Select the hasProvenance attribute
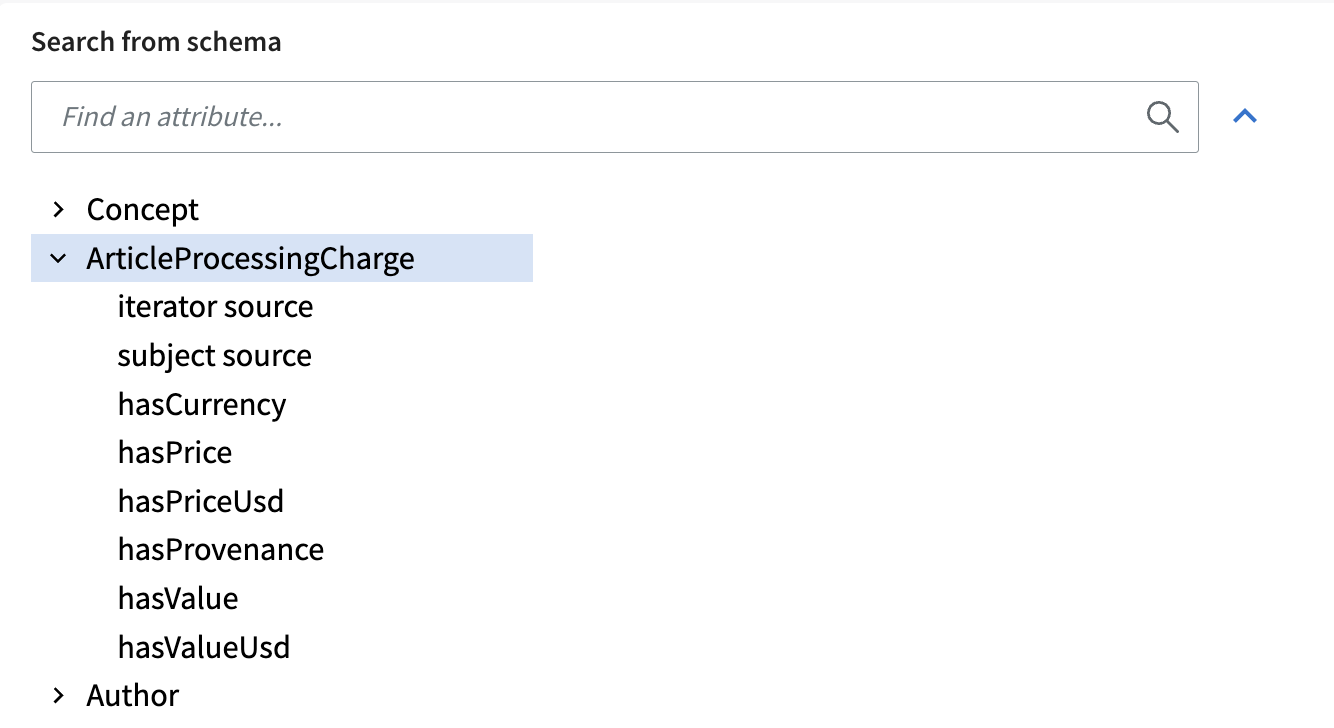 [x=221, y=550]
